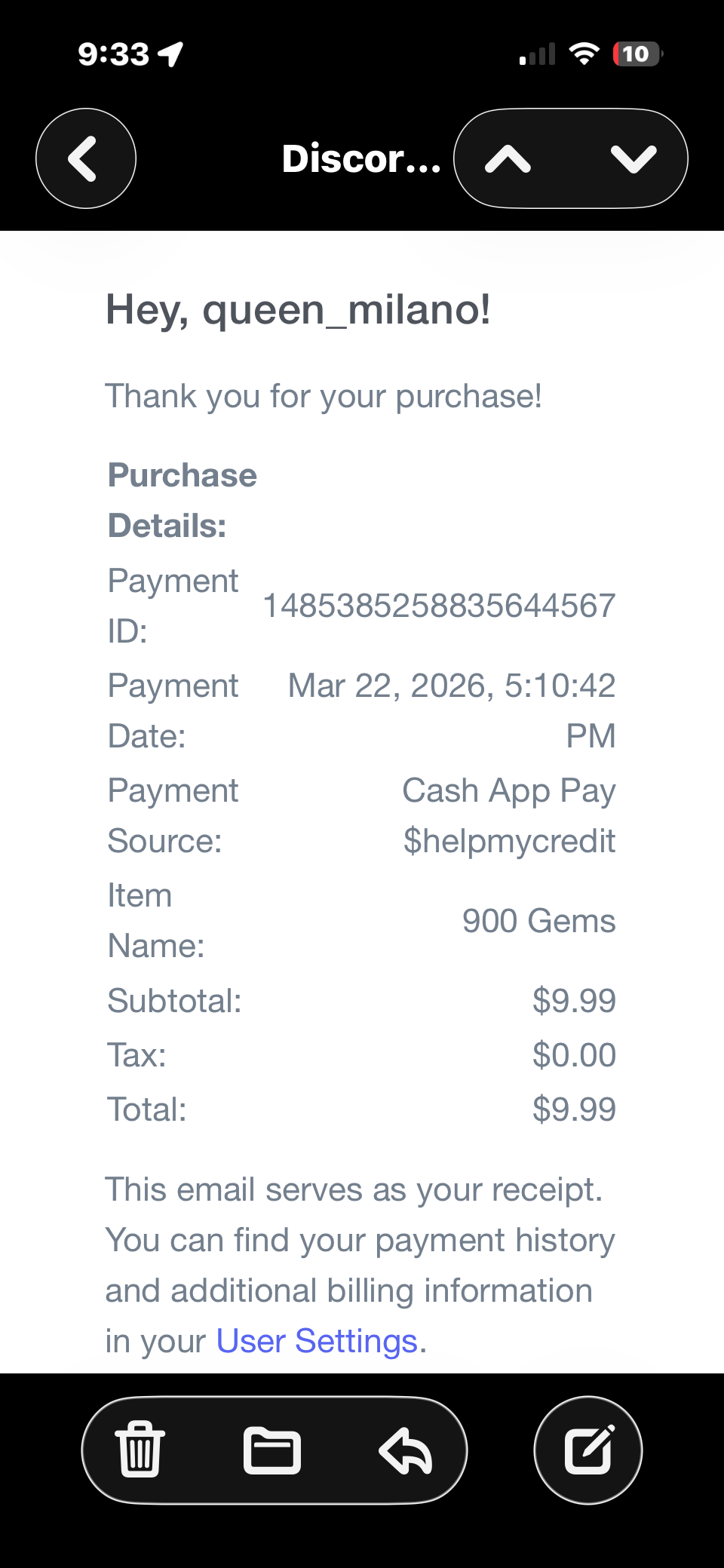Image resolution: width=724 pixels, height=1568 pixels.
Task: Tap the $9.99 total amount
Action: pyautogui.click(x=574, y=1109)
